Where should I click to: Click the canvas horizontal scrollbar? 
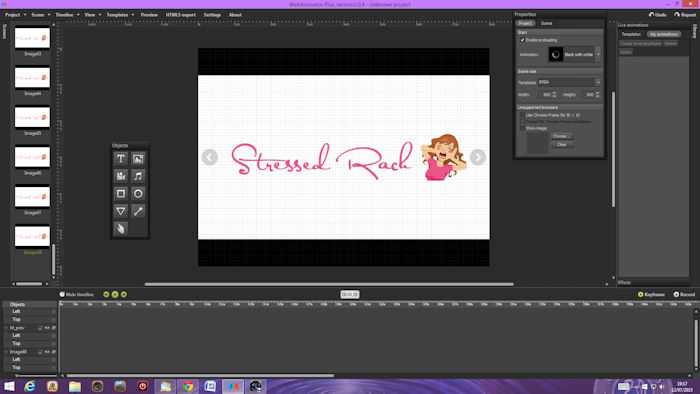[329, 284]
